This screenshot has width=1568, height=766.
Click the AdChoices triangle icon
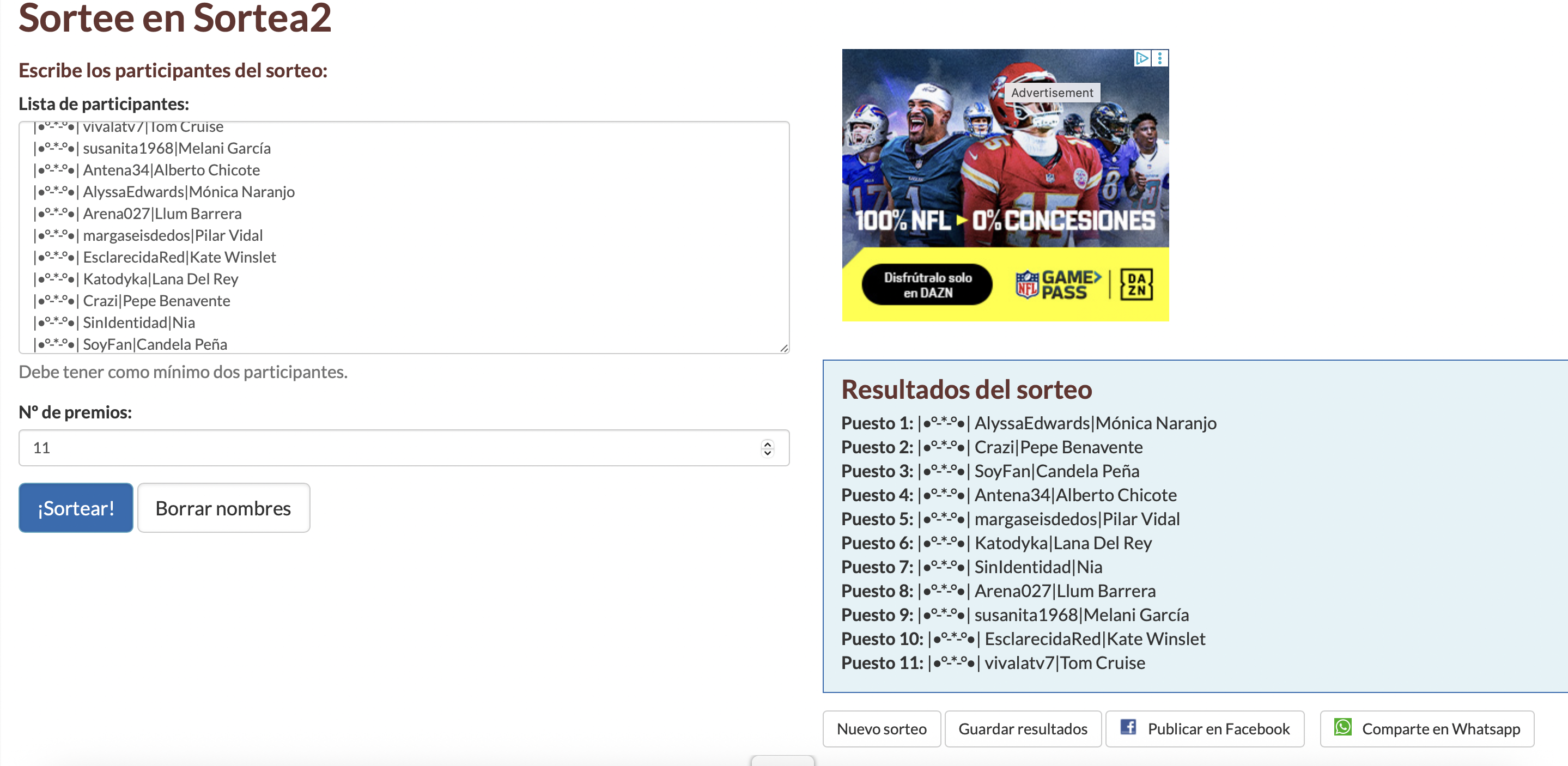[1142, 58]
